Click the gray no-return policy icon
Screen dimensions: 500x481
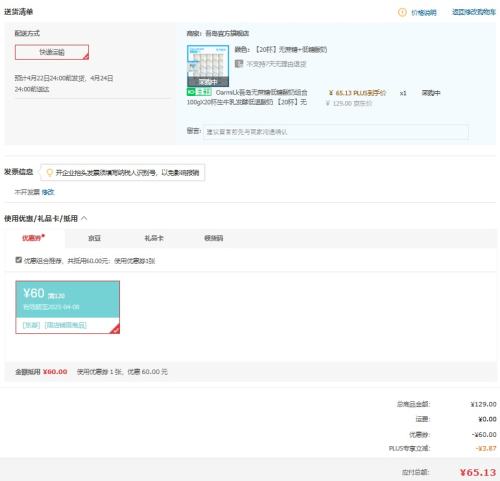pyautogui.click(x=239, y=63)
